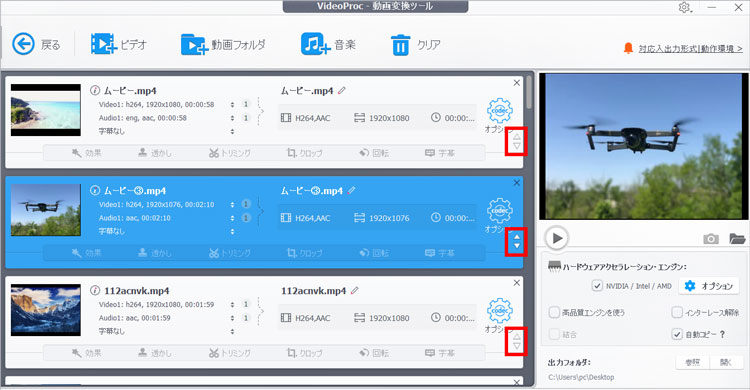
Task: Expand Video1 track selector of ムービー.mp4
Action: tap(232, 104)
